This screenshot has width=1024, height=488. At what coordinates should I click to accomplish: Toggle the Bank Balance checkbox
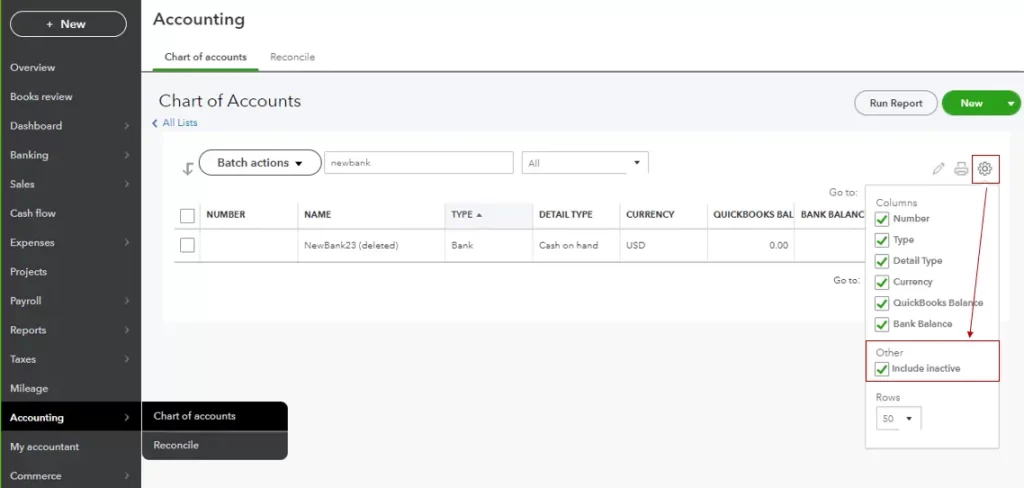click(x=882, y=324)
